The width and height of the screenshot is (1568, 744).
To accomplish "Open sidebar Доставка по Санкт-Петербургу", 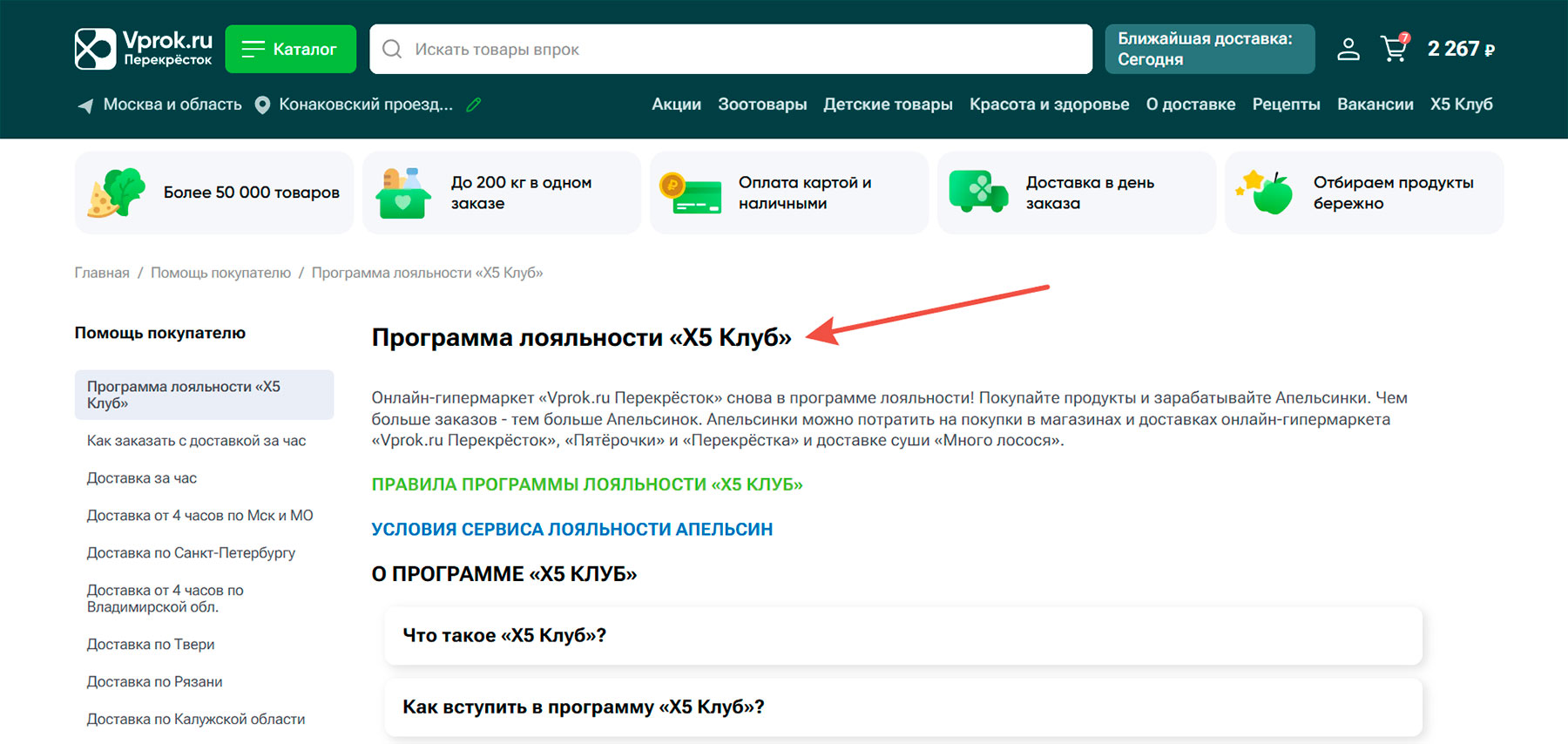I will (x=191, y=553).
